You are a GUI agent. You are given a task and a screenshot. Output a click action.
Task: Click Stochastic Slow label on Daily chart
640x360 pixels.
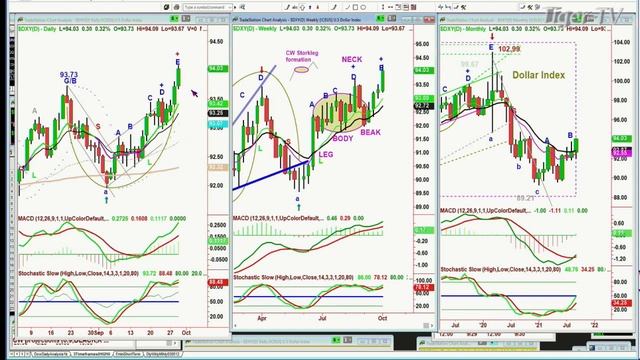click(78, 273)
